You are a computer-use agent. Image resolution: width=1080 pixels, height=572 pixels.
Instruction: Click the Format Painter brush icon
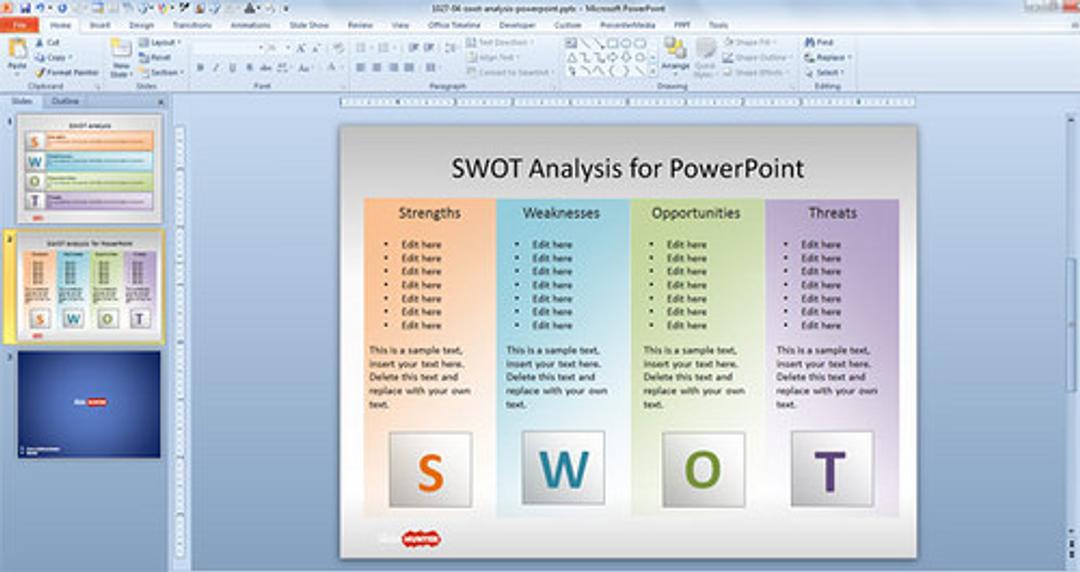[x=40, y=72]
